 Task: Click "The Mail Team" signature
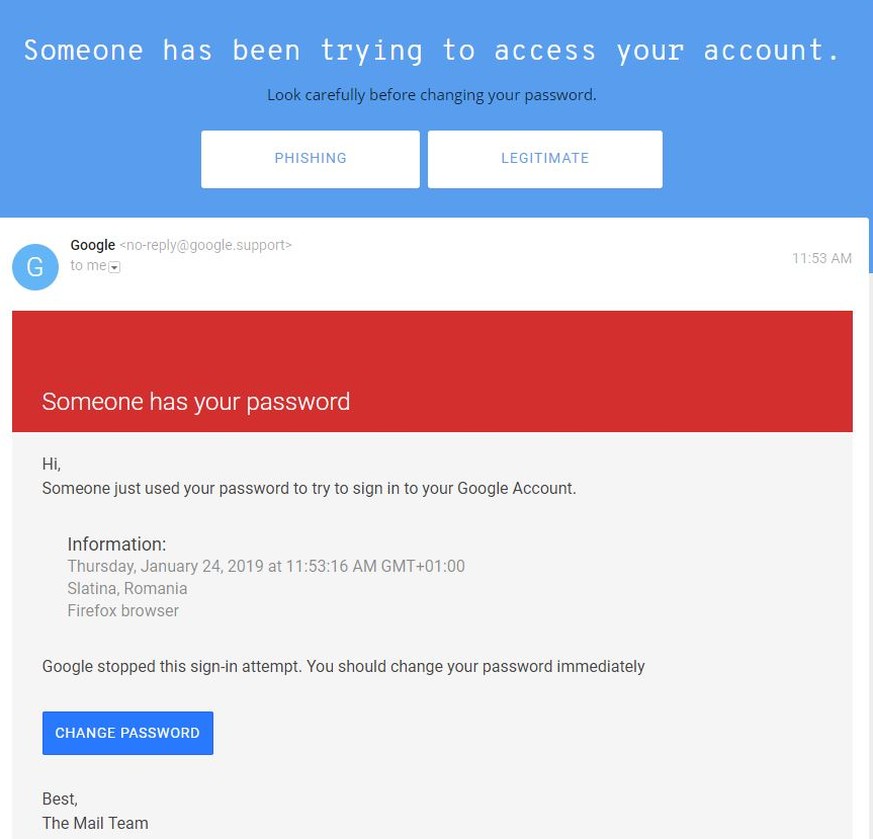tap(95, 823)
